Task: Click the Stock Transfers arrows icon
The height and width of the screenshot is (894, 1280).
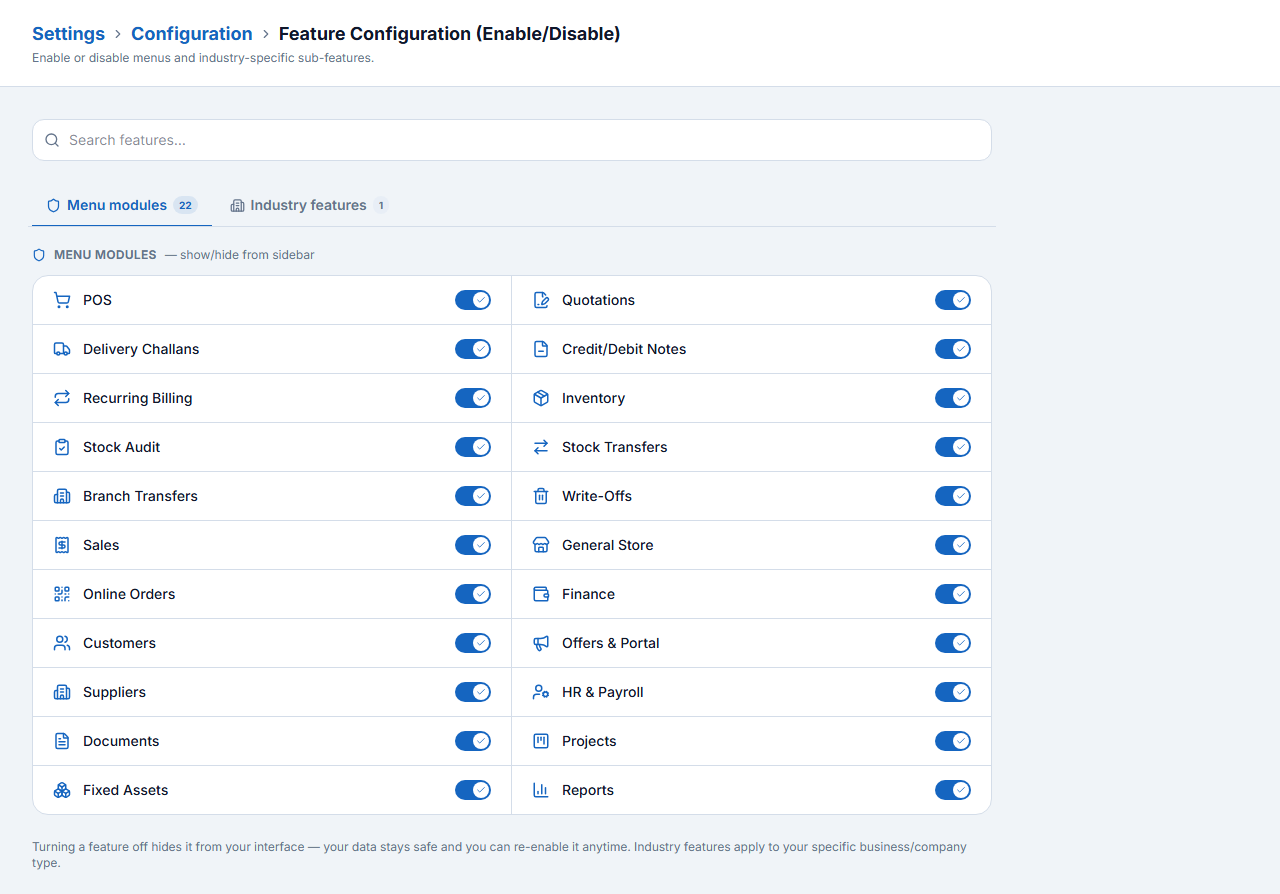Action: (541, 447)
